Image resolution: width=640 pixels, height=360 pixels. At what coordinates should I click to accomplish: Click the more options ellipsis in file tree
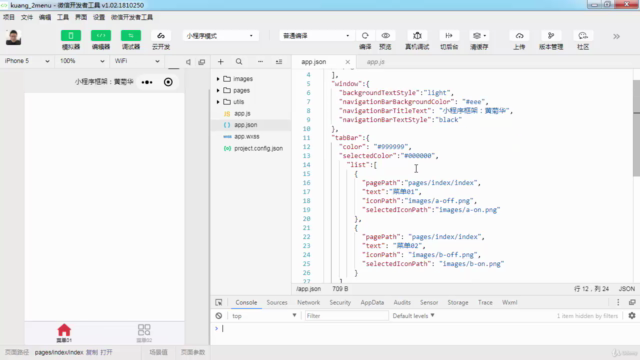(x=260, y=62)
